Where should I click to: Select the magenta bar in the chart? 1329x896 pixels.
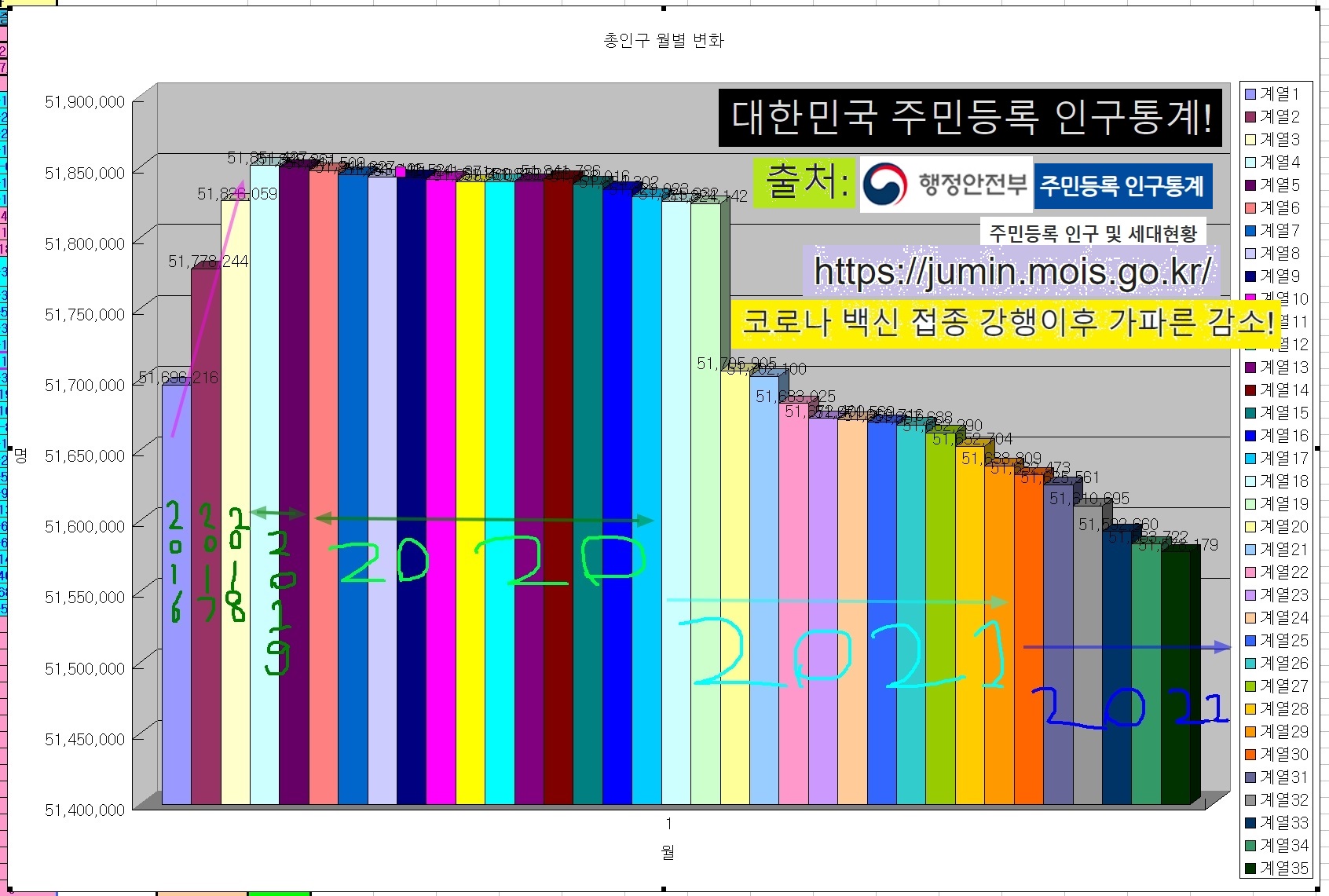pyautogui.click(x=441, y=491)
